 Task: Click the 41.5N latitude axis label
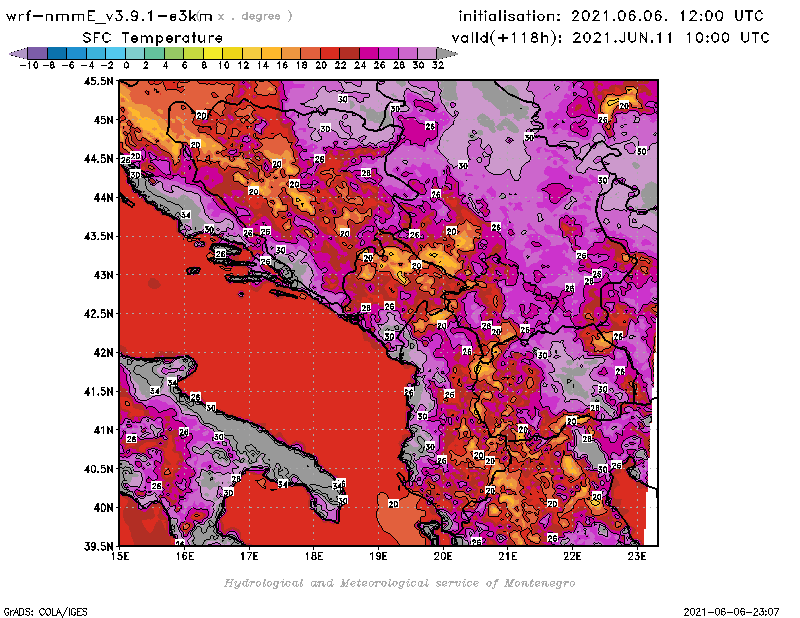98,391
